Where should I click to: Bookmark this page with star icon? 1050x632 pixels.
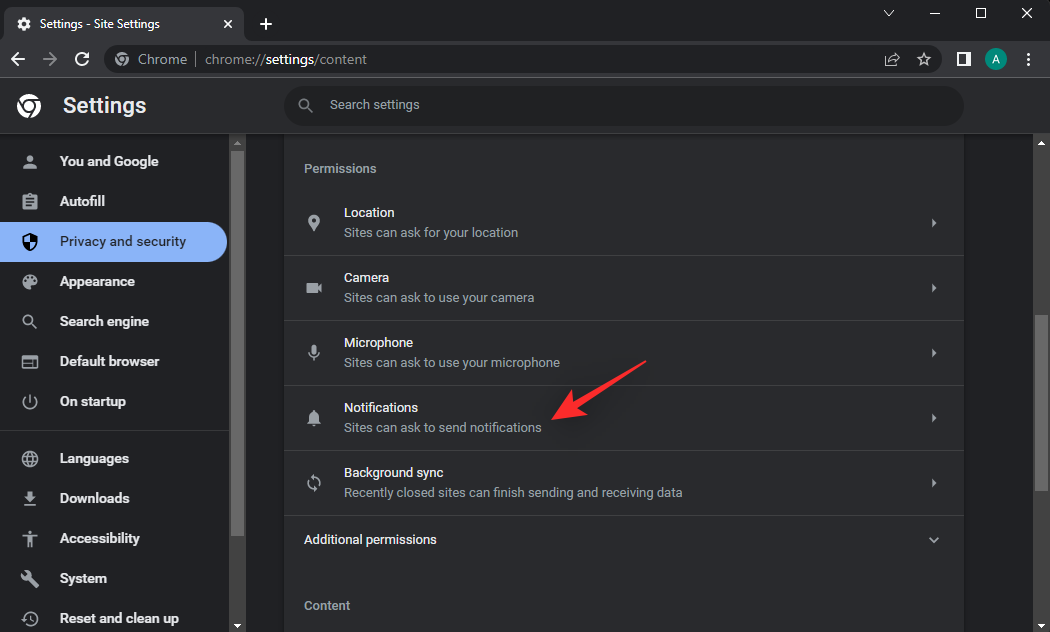pyautogui.click(x=924, y=59)
